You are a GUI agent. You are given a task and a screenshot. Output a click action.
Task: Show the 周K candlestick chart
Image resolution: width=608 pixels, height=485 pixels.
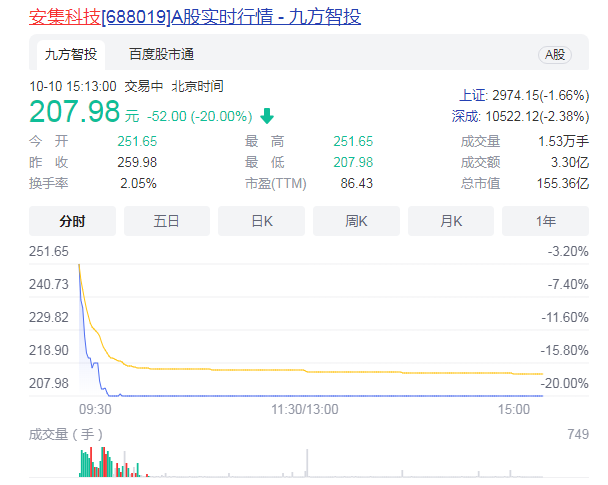coord(356,220)
